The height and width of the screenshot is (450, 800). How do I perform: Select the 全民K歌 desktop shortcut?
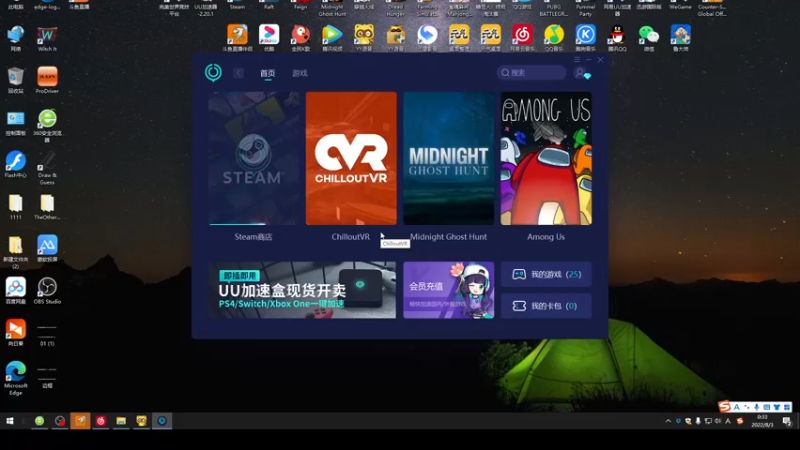click(301, 38)
